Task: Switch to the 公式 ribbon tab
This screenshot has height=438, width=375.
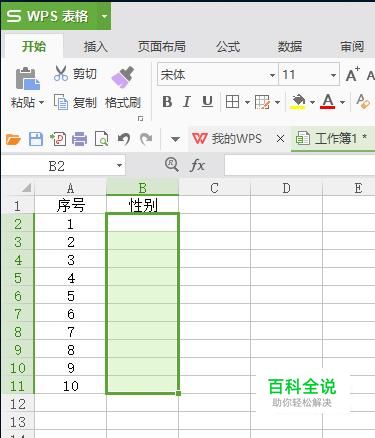Action: (x=228, y=46)
